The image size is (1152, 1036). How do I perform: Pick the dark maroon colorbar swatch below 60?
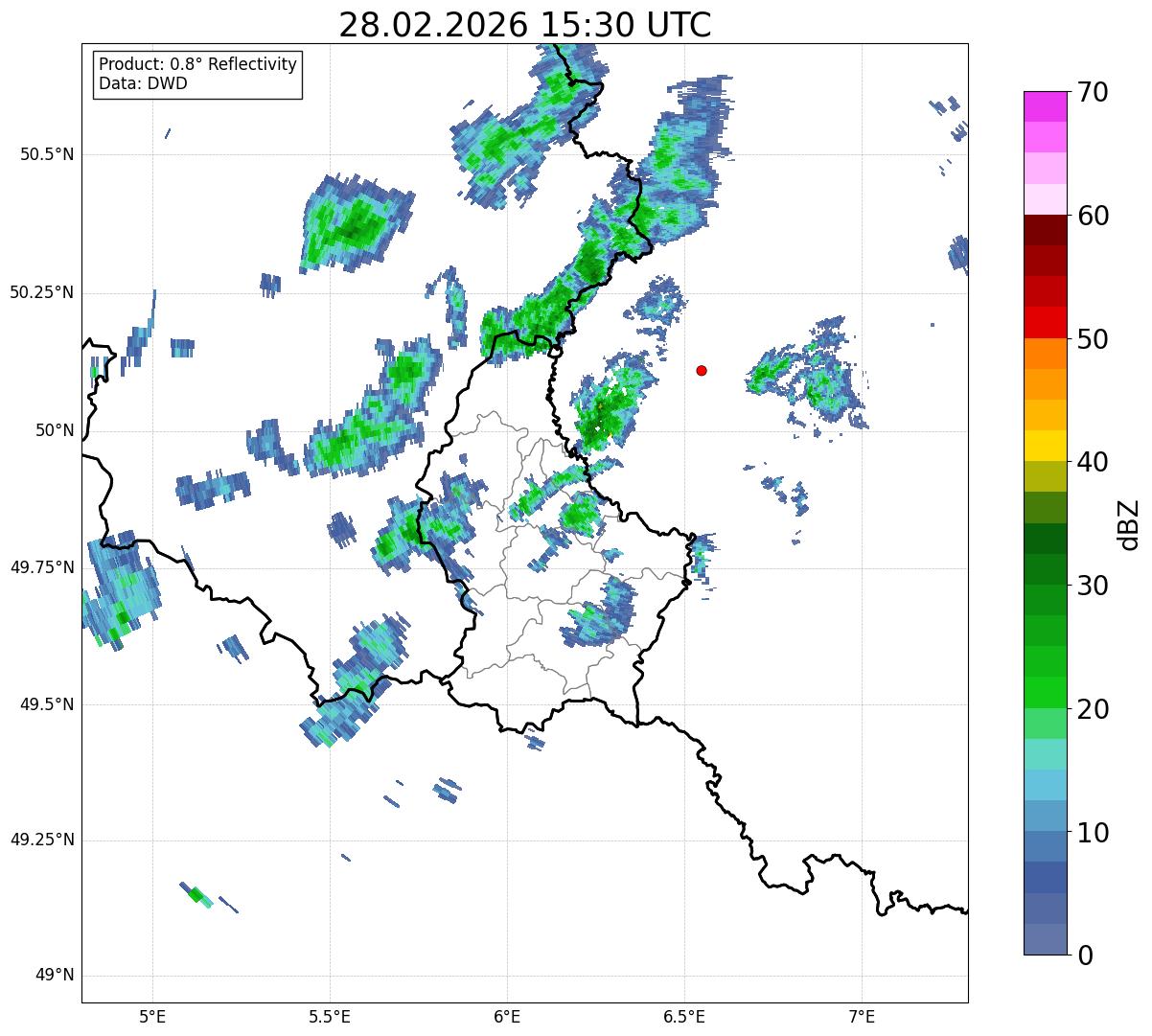(x=1044, y=230)
